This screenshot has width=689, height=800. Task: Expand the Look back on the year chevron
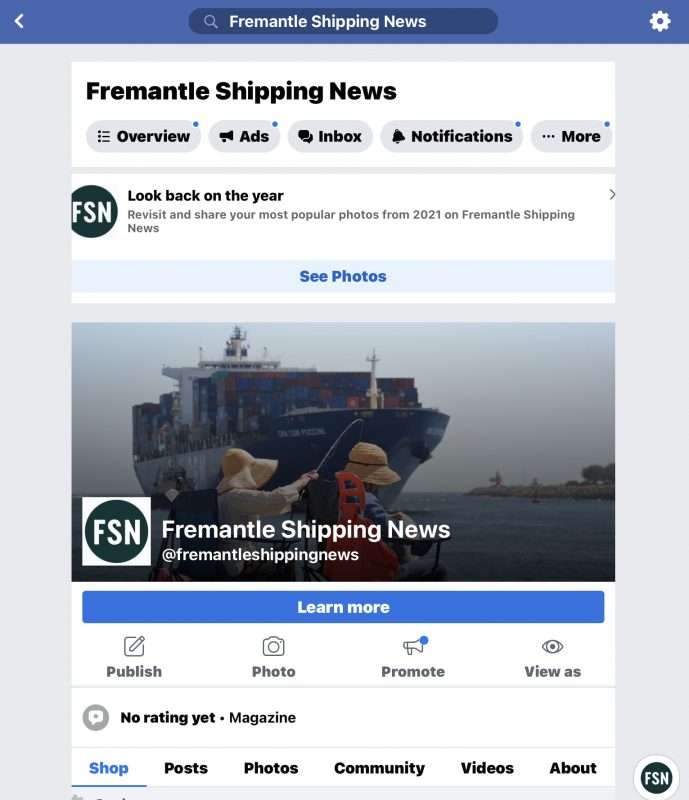point(612,194)
